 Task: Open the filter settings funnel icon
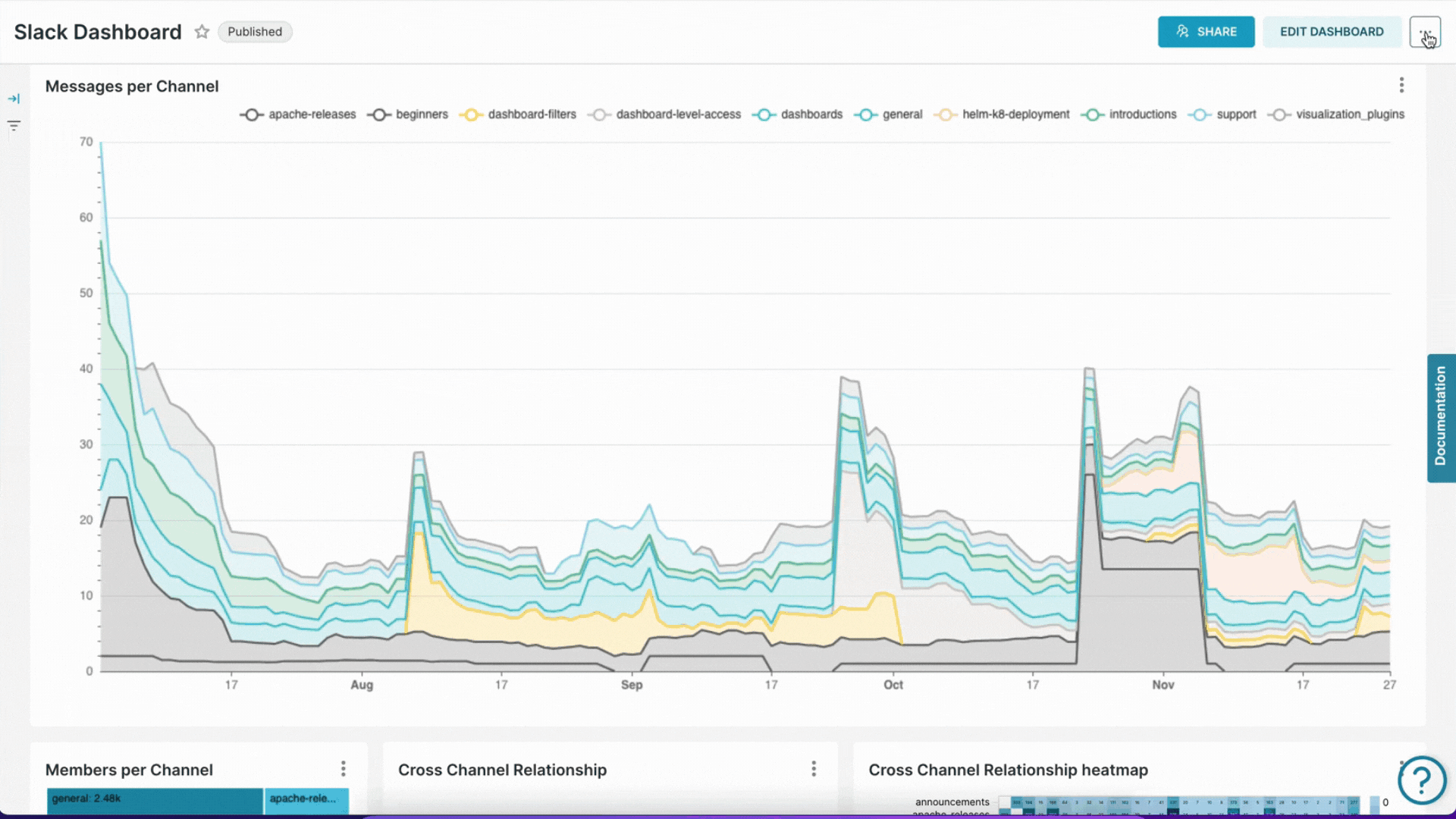pos(14,125)
